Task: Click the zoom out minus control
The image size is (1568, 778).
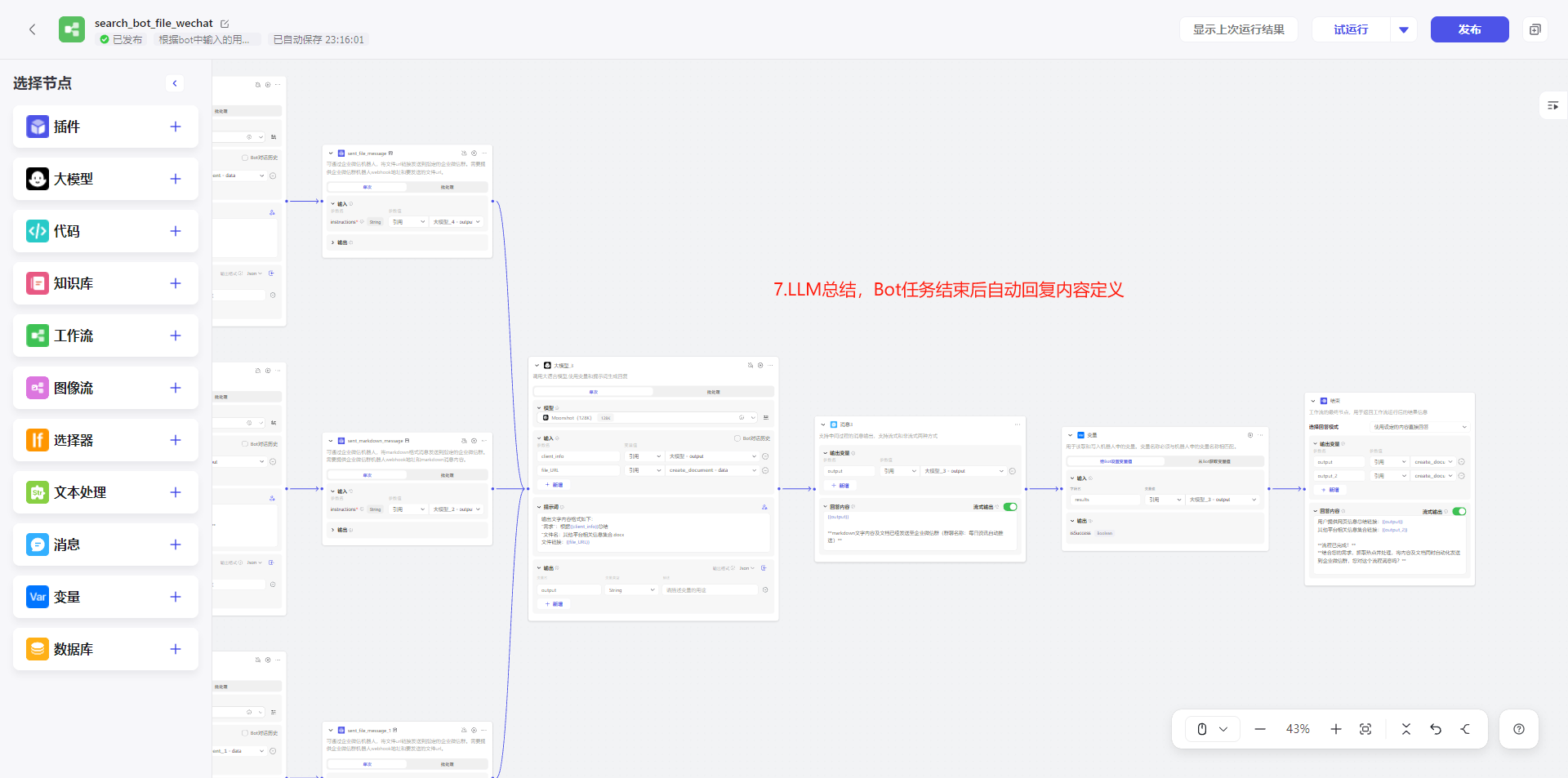Action: [x=1260, y=729]
